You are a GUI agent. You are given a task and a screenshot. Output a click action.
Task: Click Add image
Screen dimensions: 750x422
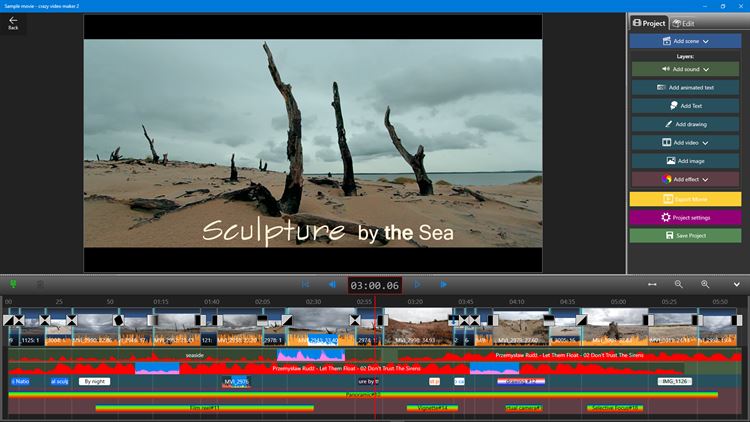coord(685,161)
